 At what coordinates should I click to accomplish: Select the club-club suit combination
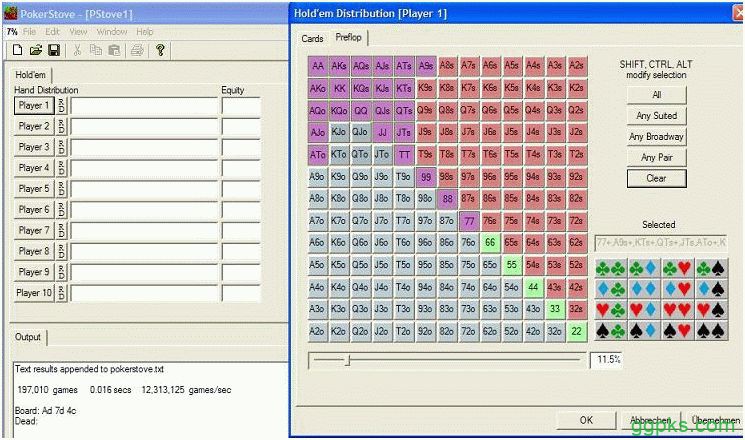[x=611, y=269]
